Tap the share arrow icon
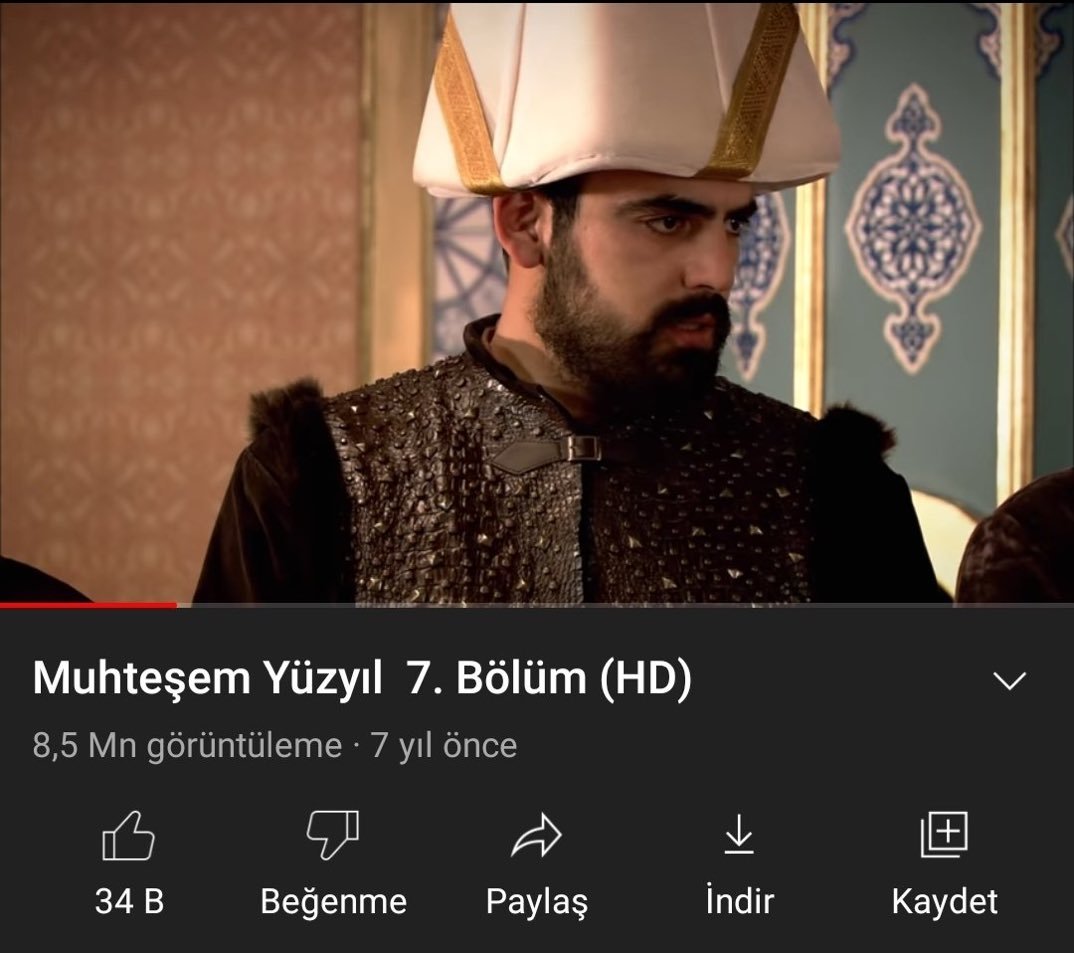 (536, 835)
